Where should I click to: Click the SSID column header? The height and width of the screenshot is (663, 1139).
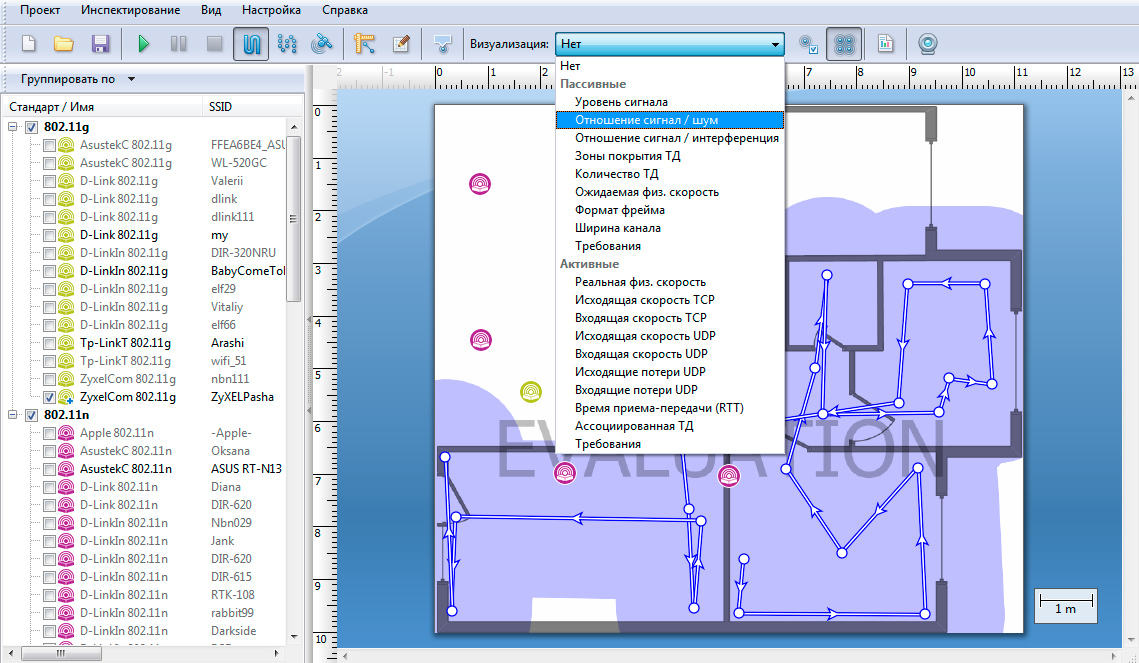pyautogui.click(x=220, y=107)
